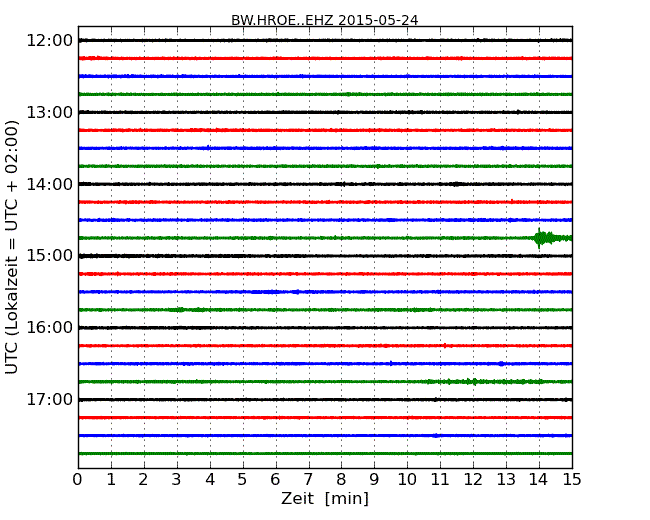Click the plot title BW.HROE..EHZ 2015-05-24
This screenshot has height=520, width=650.
(325, 20)
